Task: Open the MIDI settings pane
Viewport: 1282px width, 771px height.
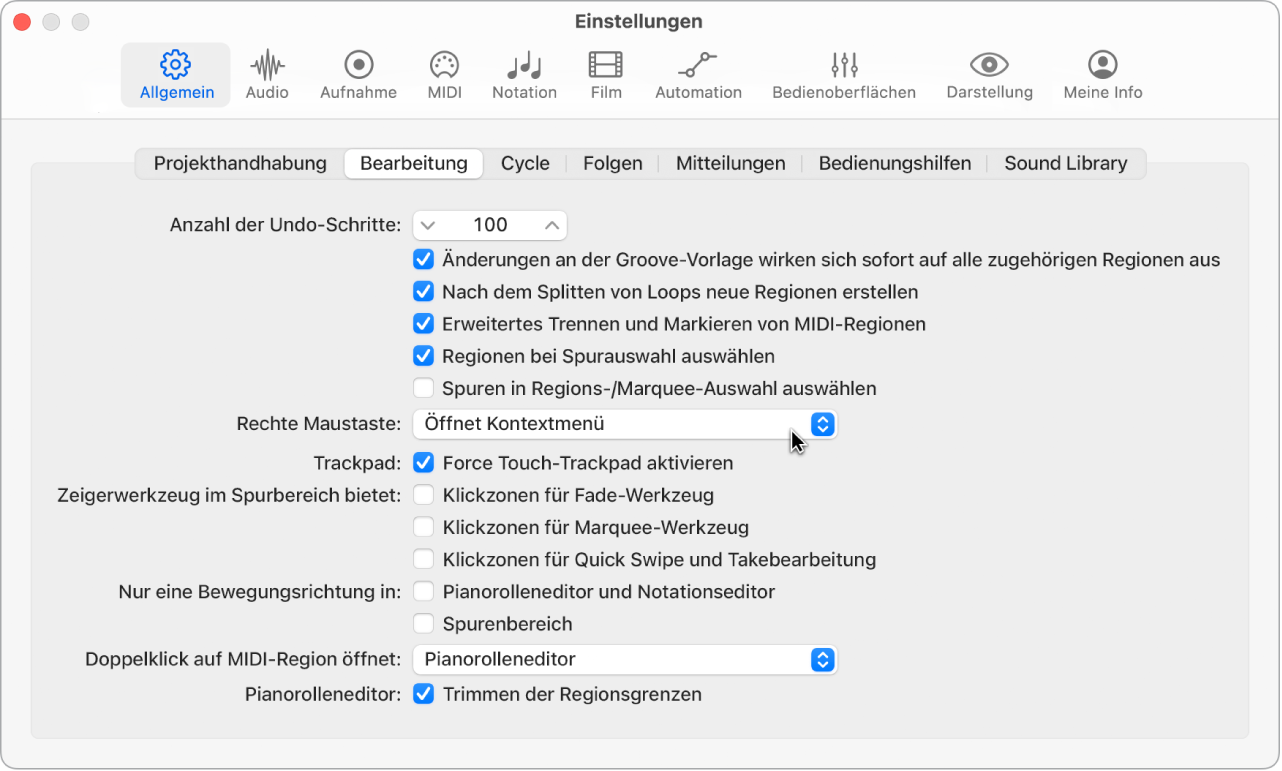Action: [443, 72]
